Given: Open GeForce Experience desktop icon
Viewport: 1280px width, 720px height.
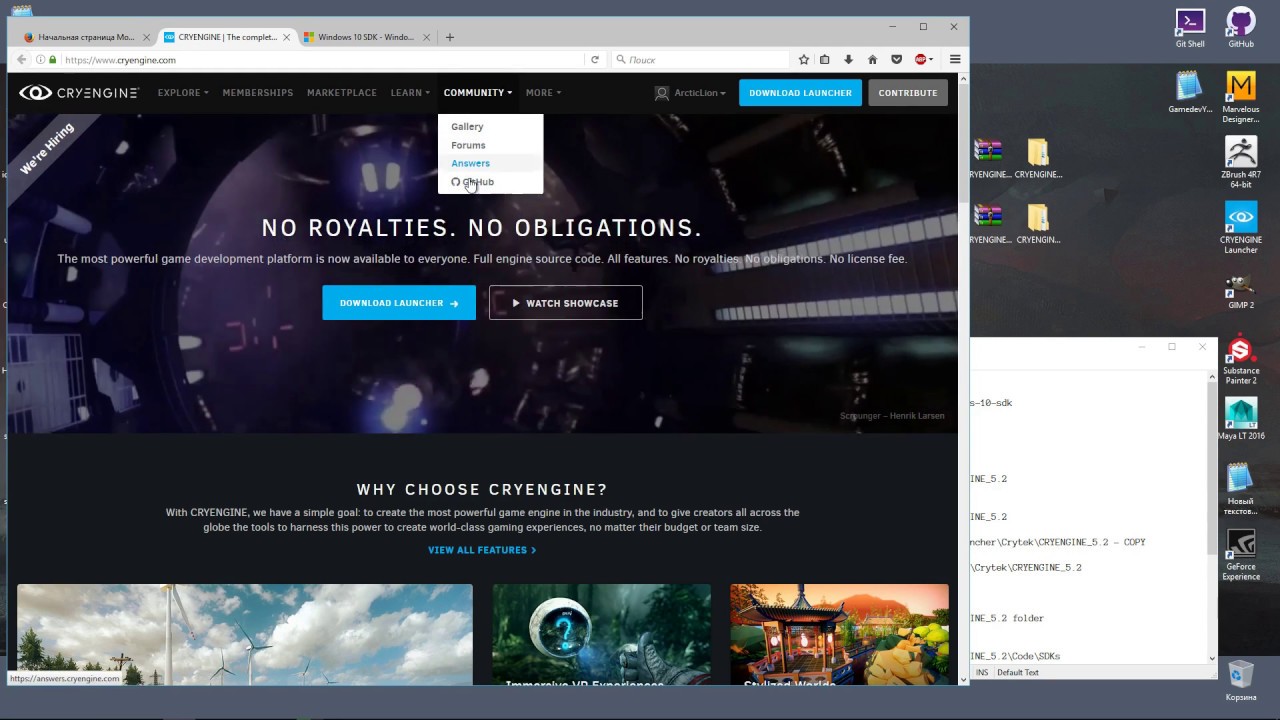Looking at the screenshot, I should coord(1241,555).
